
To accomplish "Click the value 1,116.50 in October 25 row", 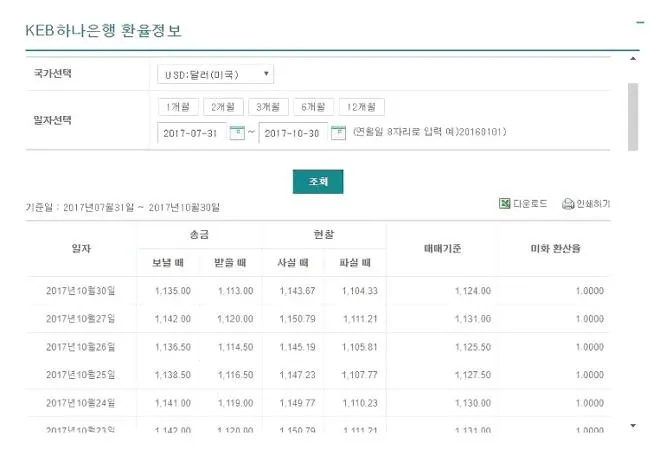I will tap(236, 375).
